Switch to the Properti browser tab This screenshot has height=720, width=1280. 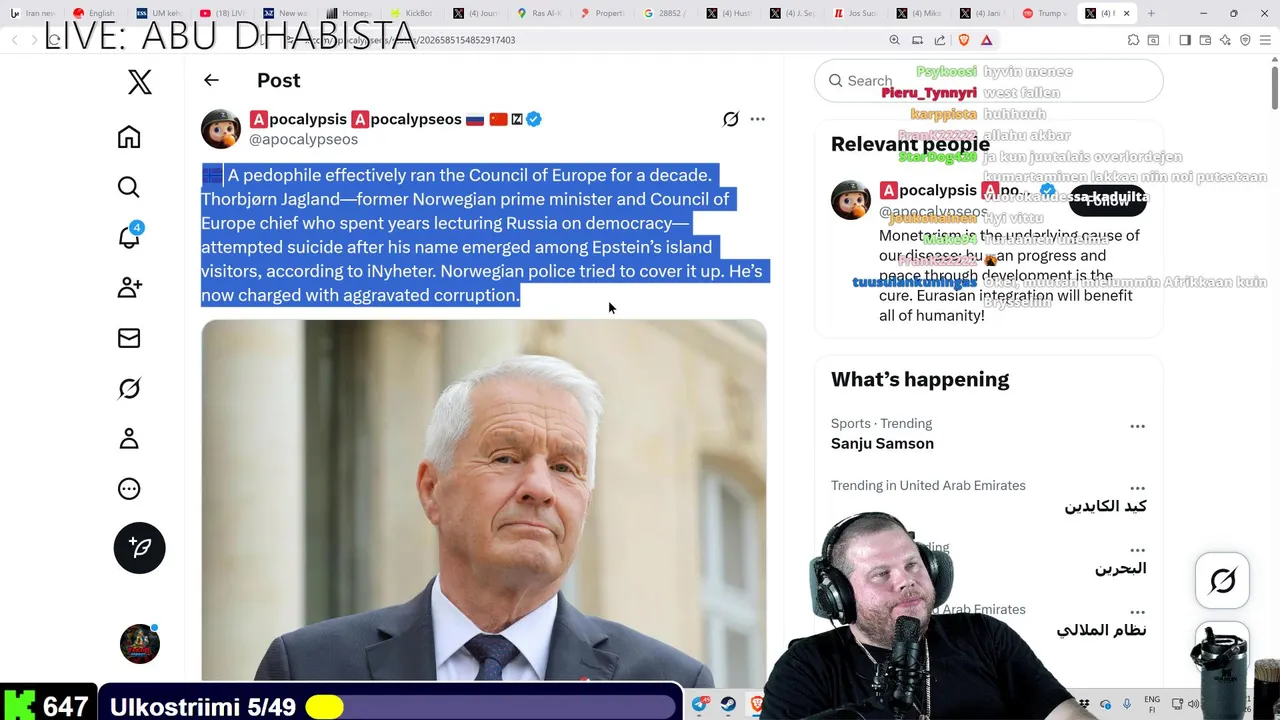[601, 13]
